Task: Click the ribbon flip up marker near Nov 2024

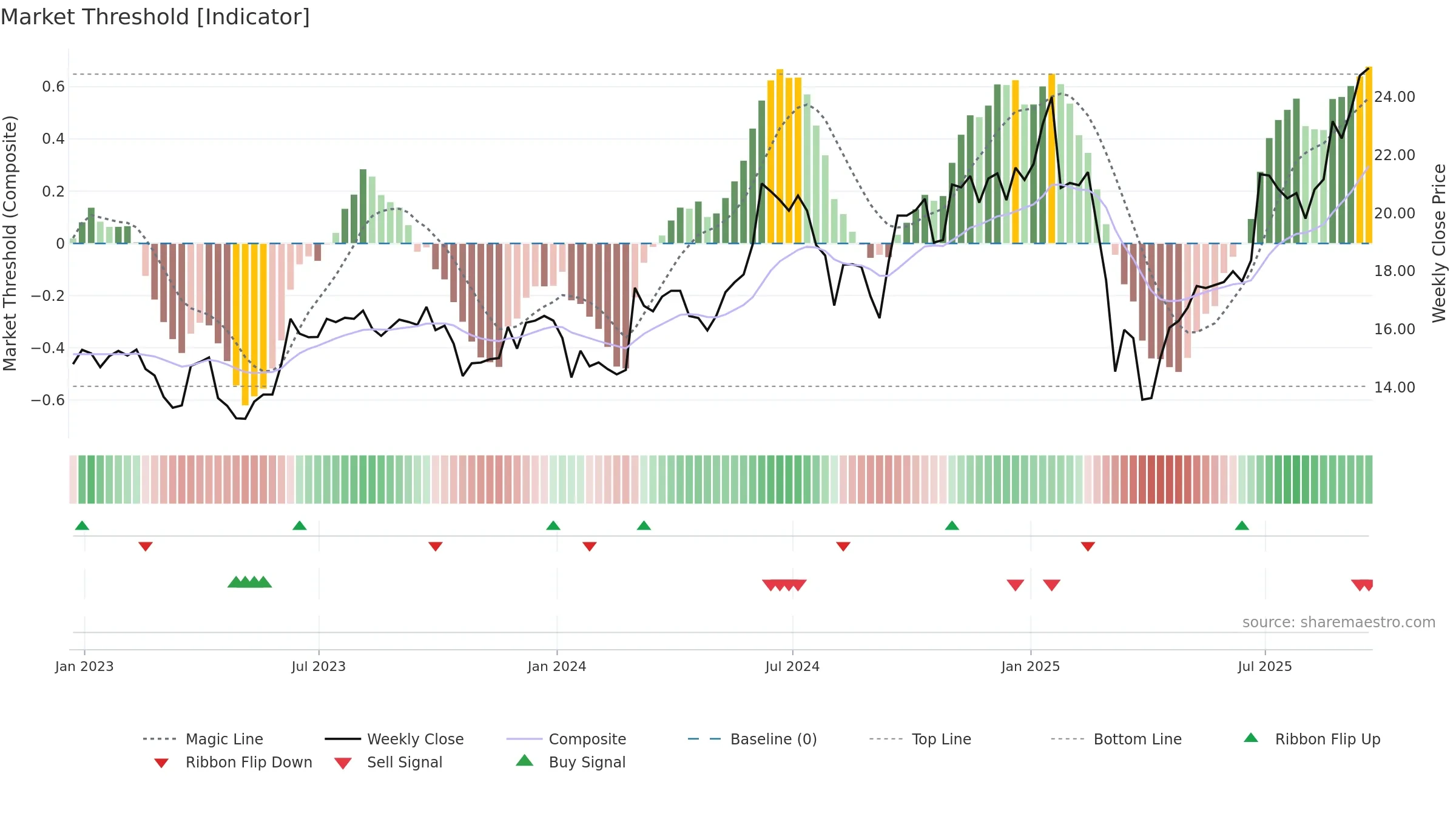Action: point(952,525)
